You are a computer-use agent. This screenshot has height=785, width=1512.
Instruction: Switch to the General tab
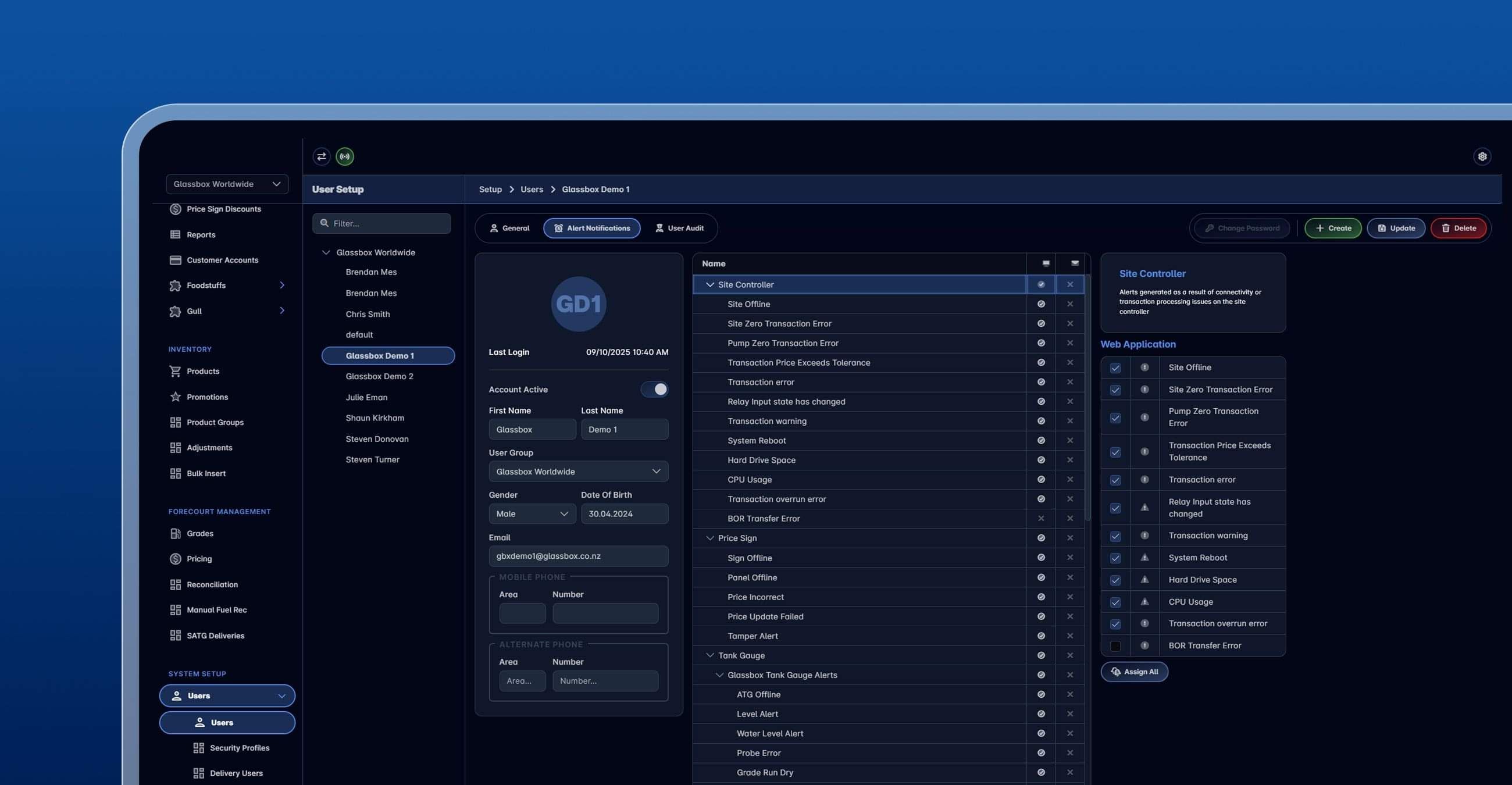point(509,228)
